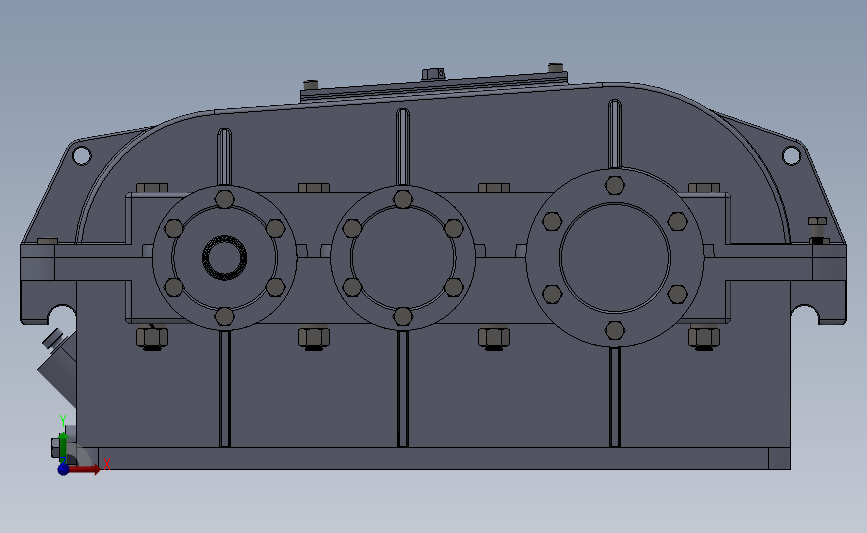This screenshot has height=533, width=867.
Task: Select the upright bolt on right flange
Action: tap(817, 230)
